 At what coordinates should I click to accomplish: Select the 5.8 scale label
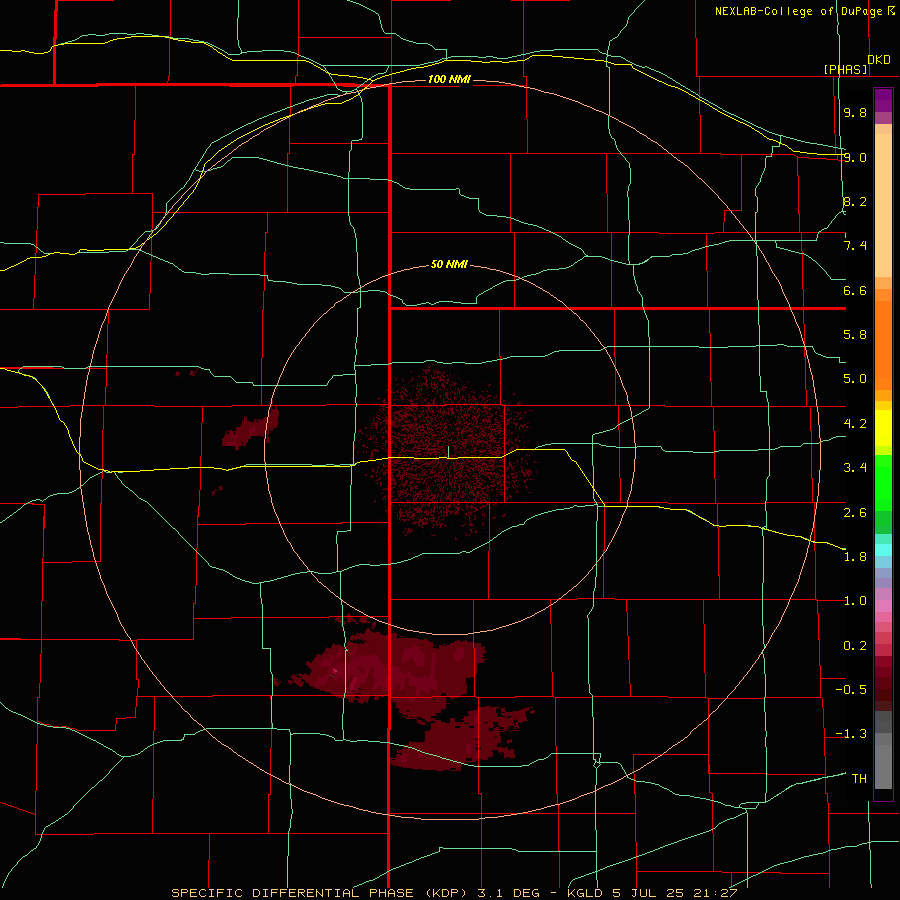click(x=855, y=335)
